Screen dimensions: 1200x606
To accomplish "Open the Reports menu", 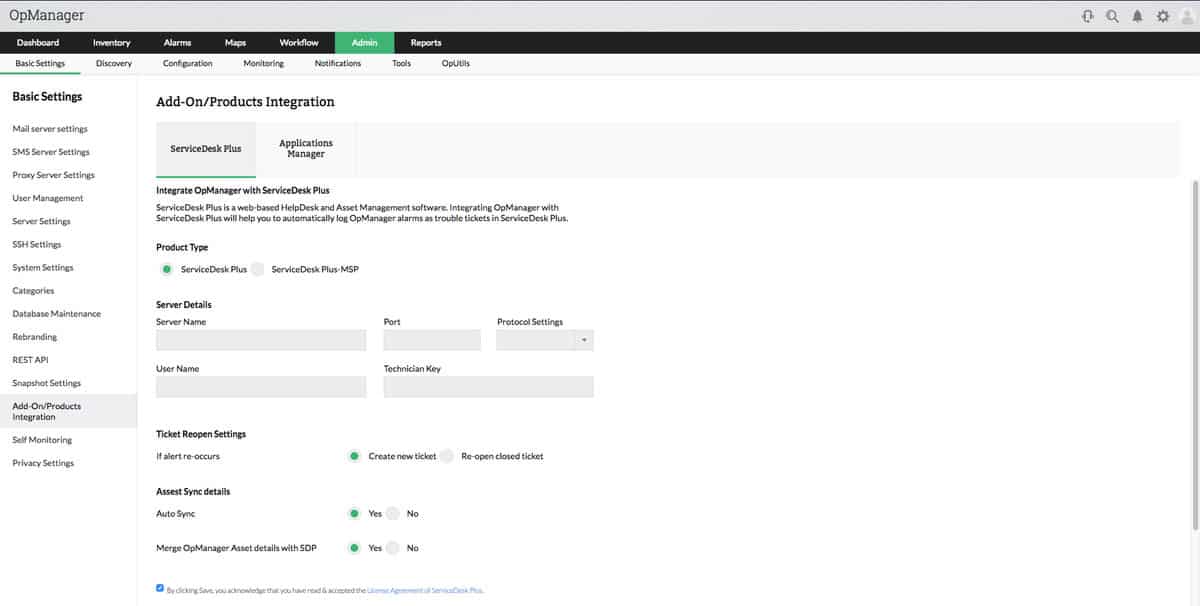I will [x=426, y=43].
